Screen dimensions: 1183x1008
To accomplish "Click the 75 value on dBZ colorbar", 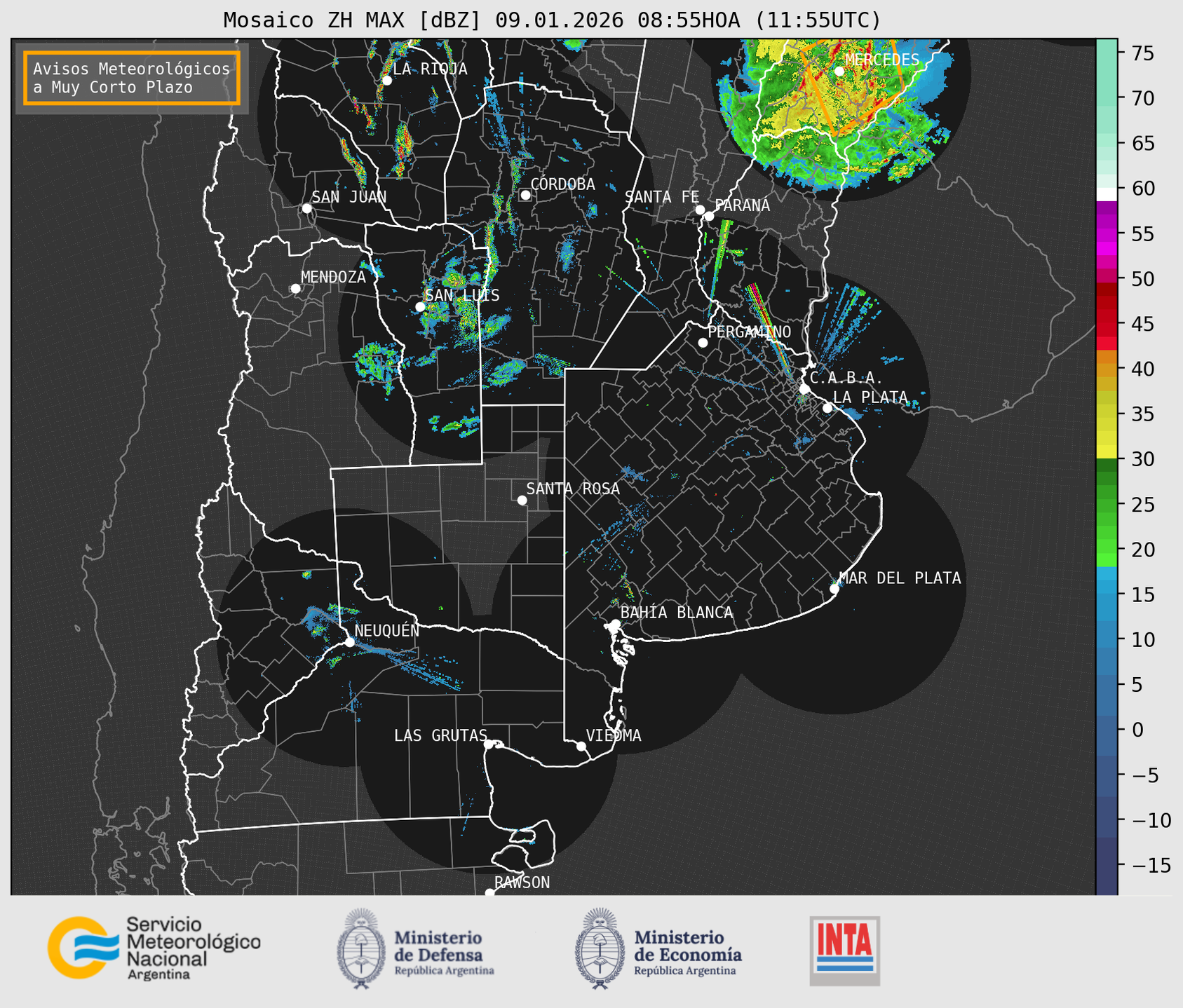I will pos(1142,53).
